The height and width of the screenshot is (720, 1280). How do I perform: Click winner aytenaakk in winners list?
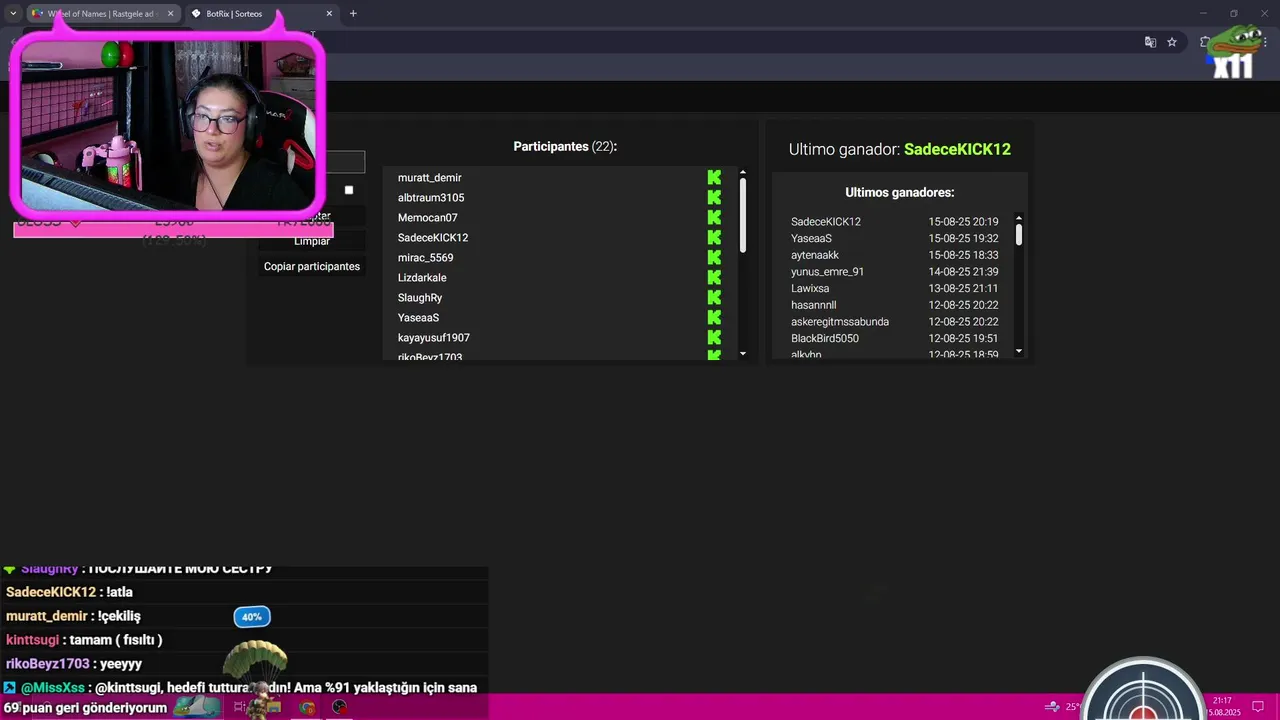[x=815, y=255]
